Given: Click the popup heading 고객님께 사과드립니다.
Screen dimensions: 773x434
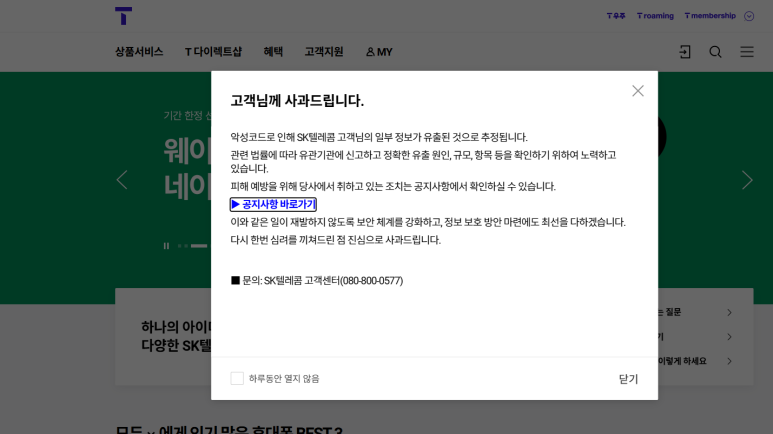Looking at the screenshot, I should (297, 101).
